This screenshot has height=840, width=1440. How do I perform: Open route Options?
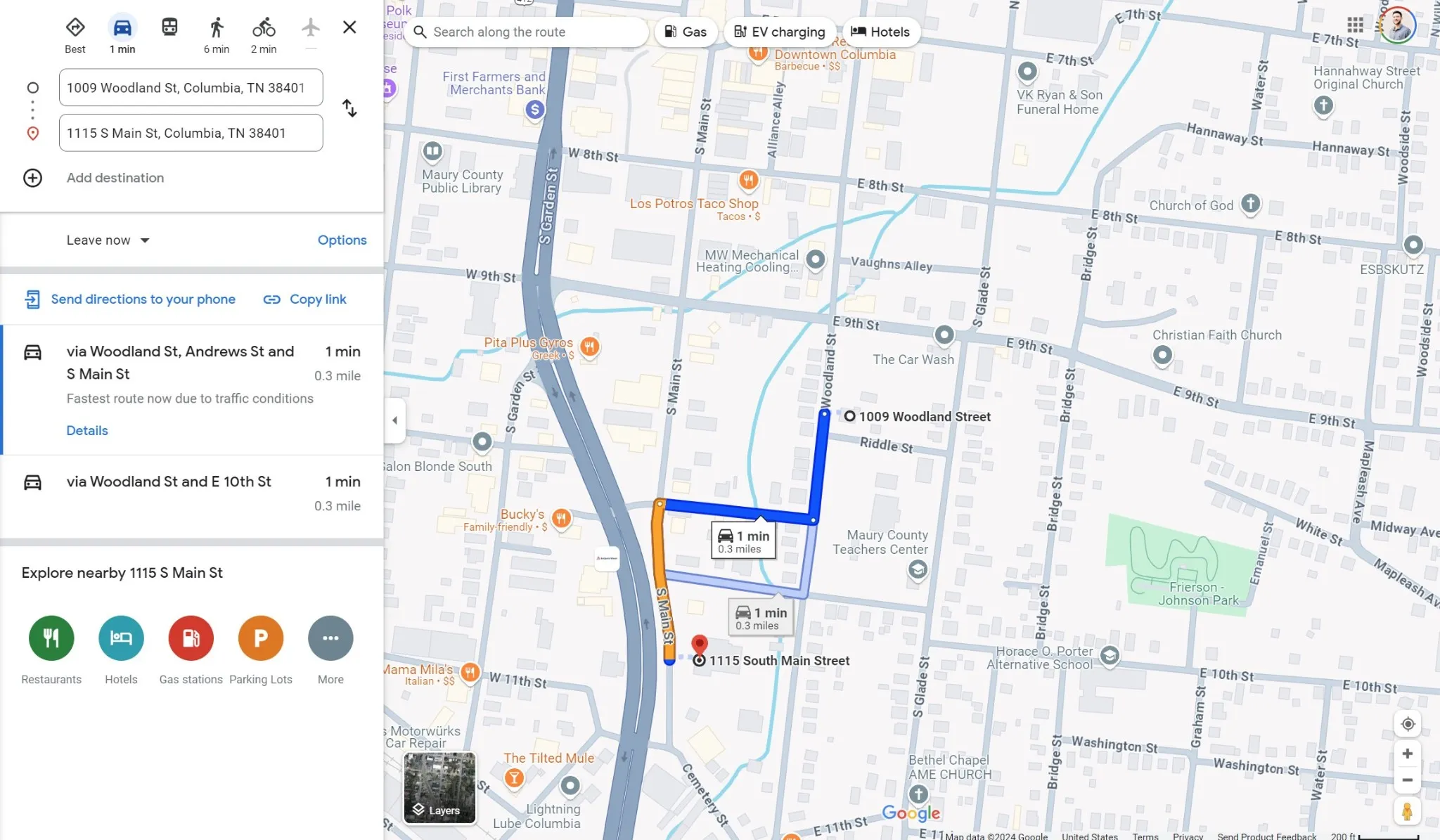click(x=342, y=240)
